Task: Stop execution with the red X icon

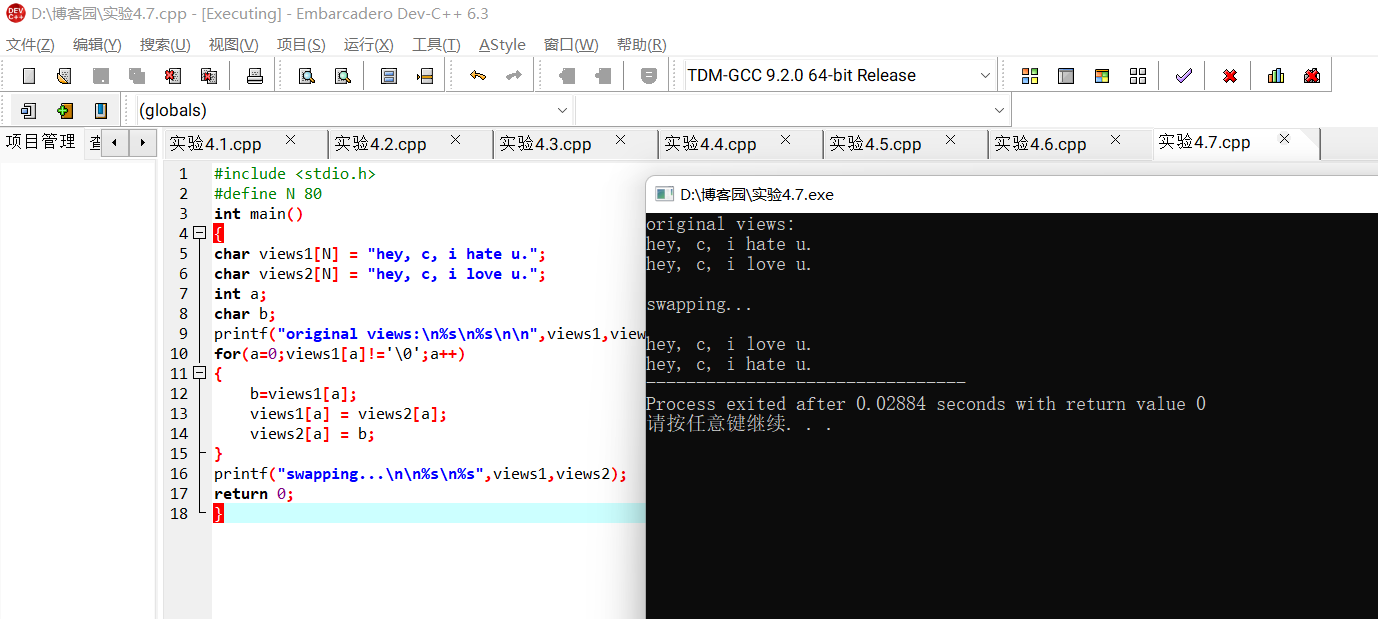Action: [1230, 76]
